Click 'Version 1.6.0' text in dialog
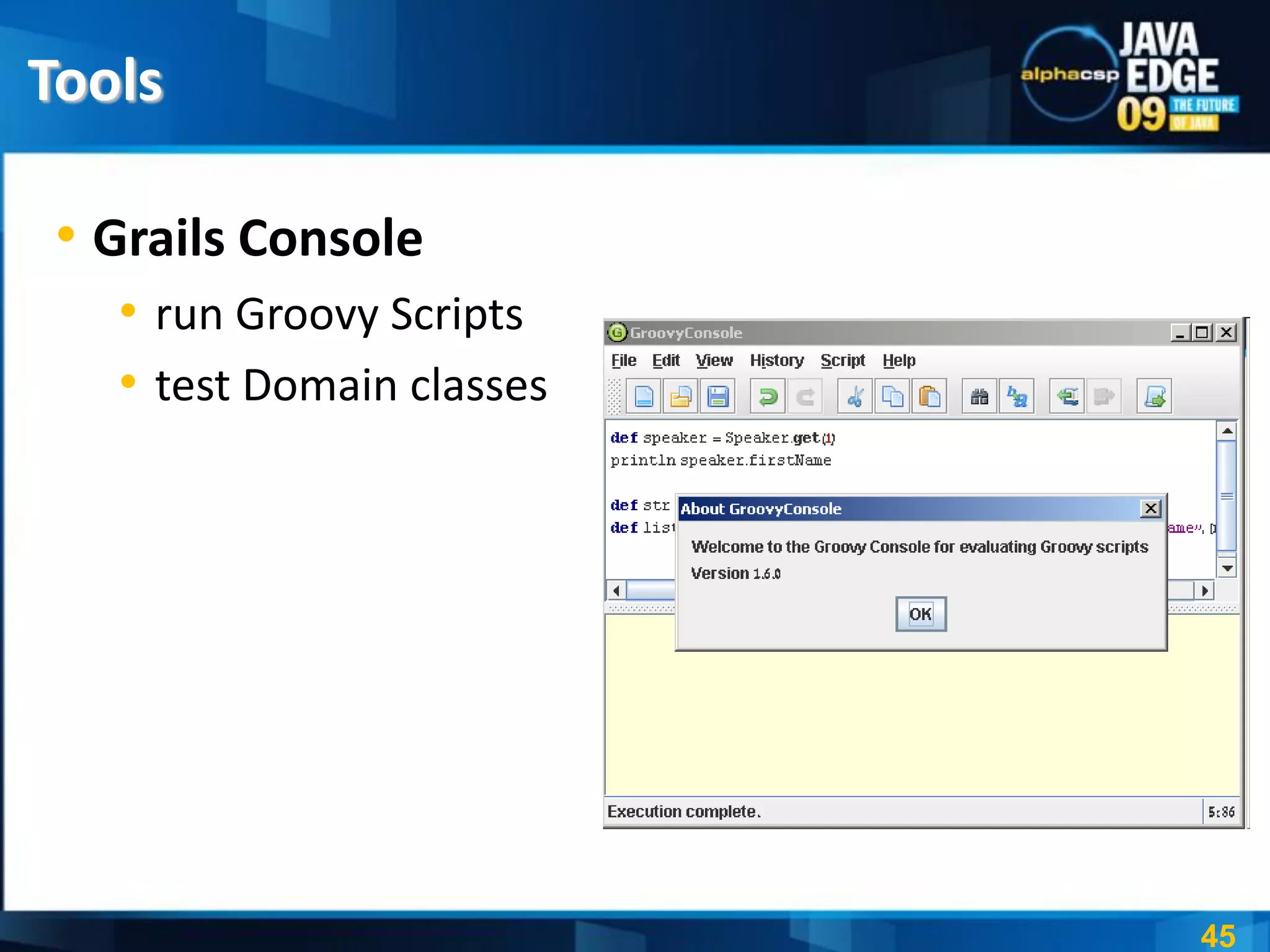This screenshot has width=1270, height=952. click(735, 573)
